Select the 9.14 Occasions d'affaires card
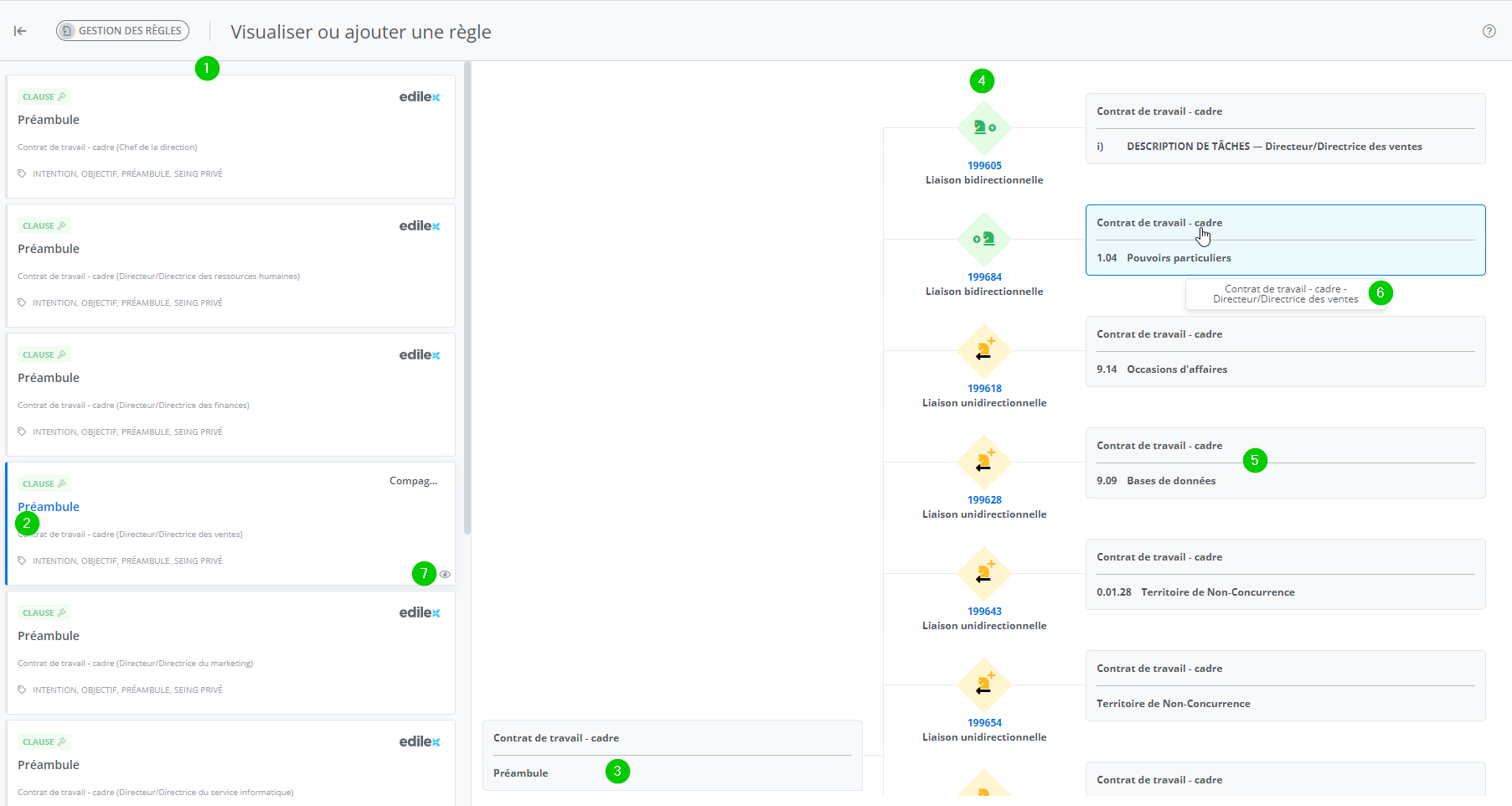This screenshot has height=806, width=1512. (1285, 352)
